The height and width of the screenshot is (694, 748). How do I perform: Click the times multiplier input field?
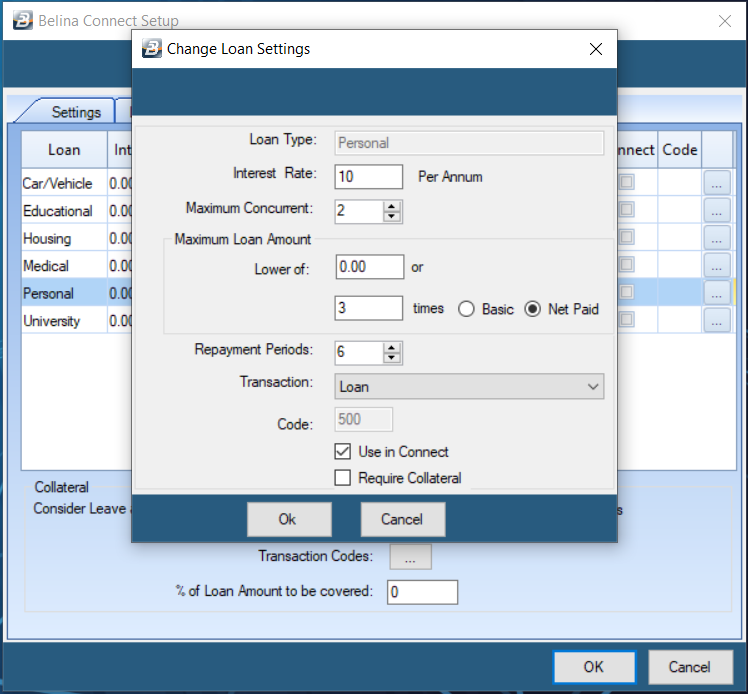(368, 308)
